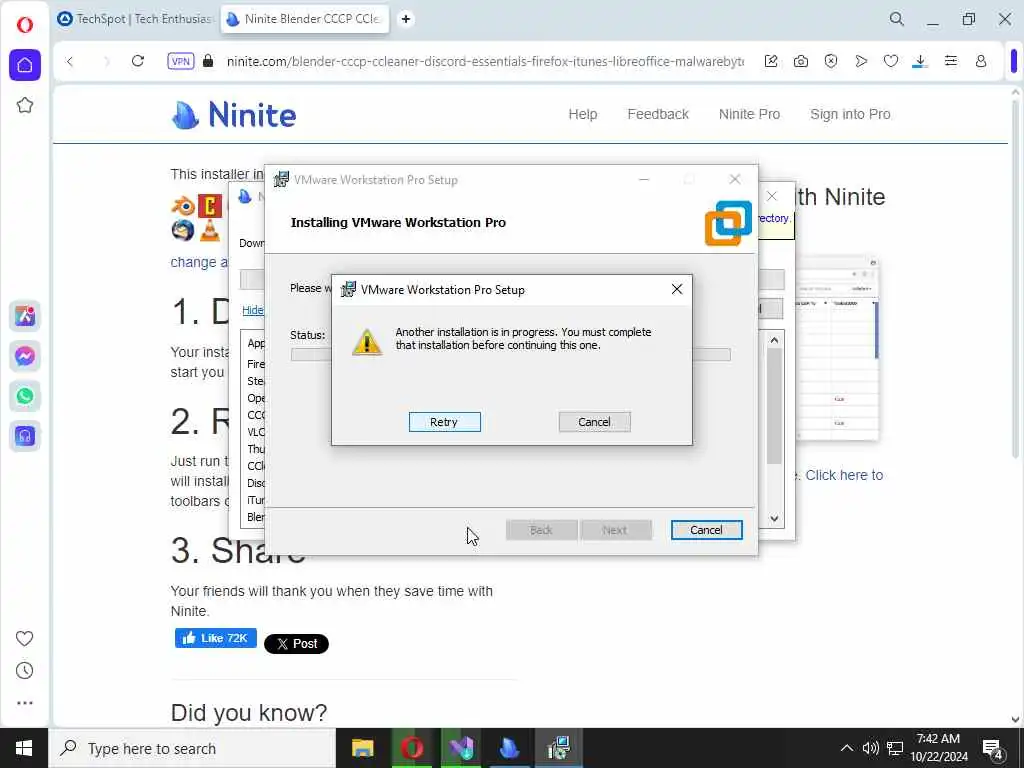1024x768 pixels.
Task: Click the Blender app icon on page
Action: [x=183, y=207]
